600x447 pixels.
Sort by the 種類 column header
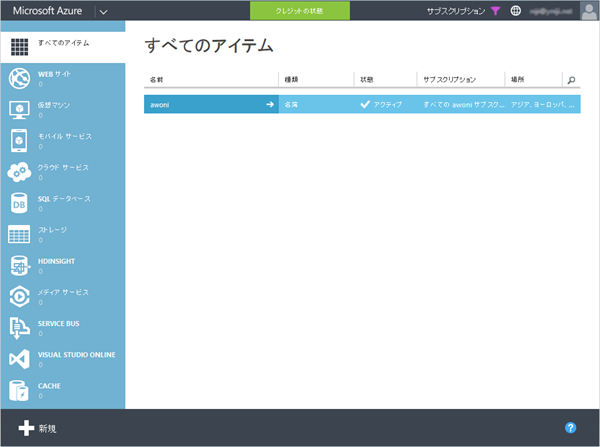[x=291, y=80]
